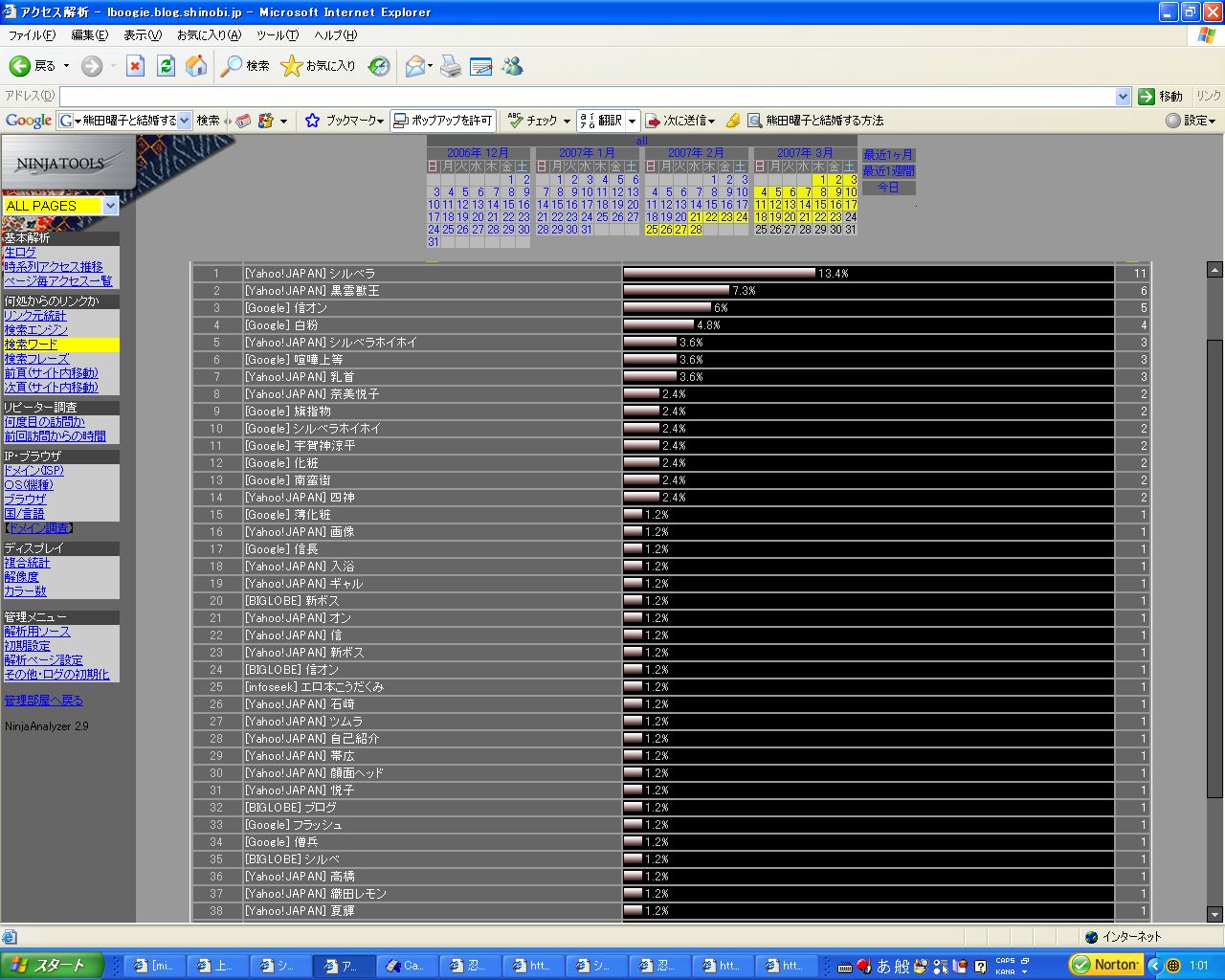Image resolution: width=1225 pixels, height=980 pixels.
Task: Click the 解像度 sidebar link
Action: pos(21,577)
